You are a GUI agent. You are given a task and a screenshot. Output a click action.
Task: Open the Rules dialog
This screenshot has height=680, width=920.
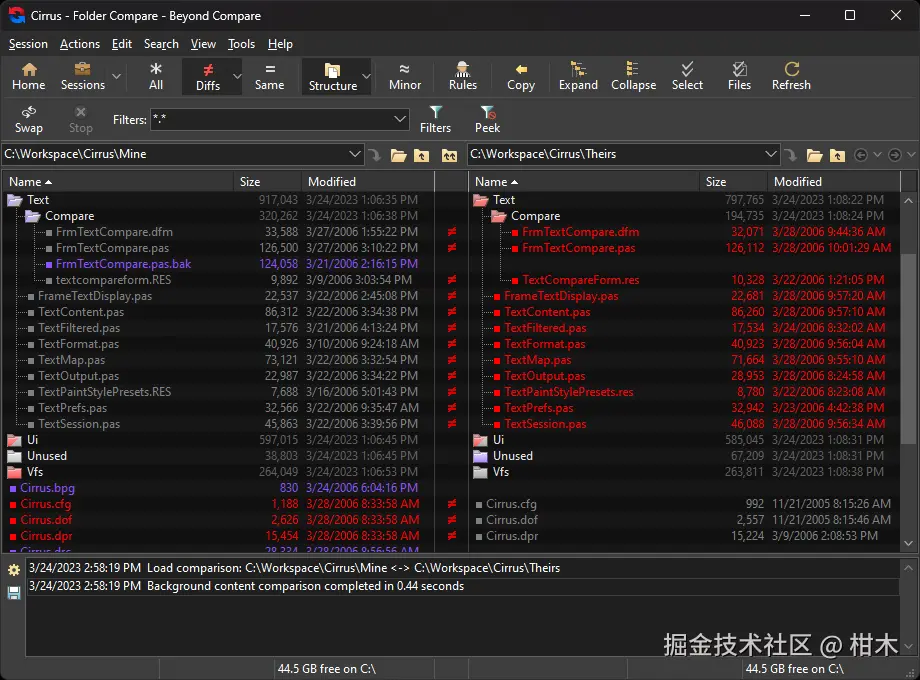[463, 76]
